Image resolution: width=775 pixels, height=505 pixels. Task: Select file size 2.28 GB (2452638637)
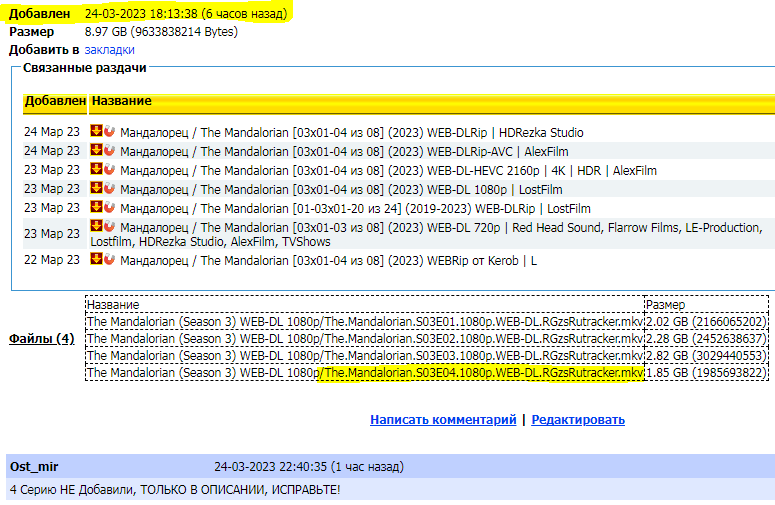tap(706, 339)
